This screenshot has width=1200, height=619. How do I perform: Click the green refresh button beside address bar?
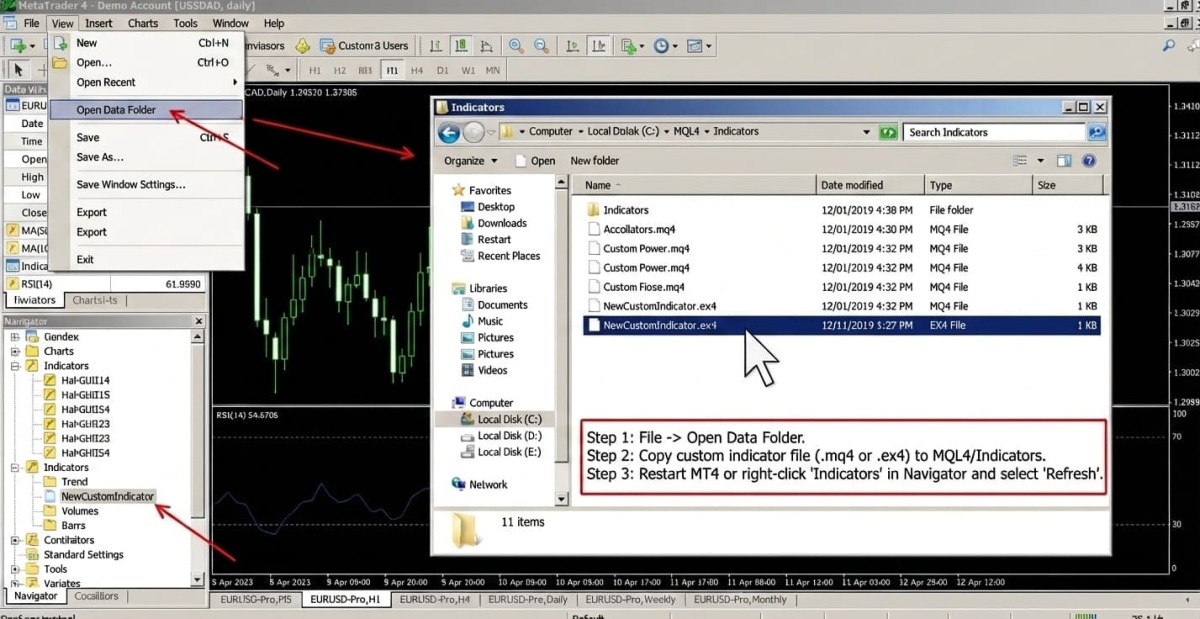[x=888, y=132]
